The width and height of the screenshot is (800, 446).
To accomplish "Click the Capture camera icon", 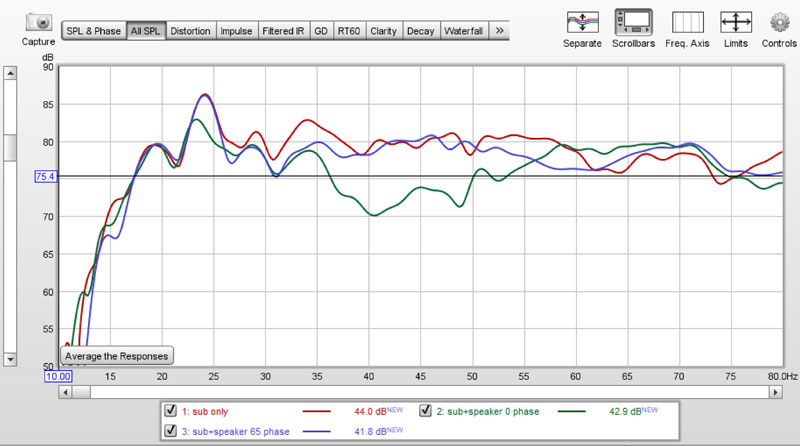I will (38, 21).
